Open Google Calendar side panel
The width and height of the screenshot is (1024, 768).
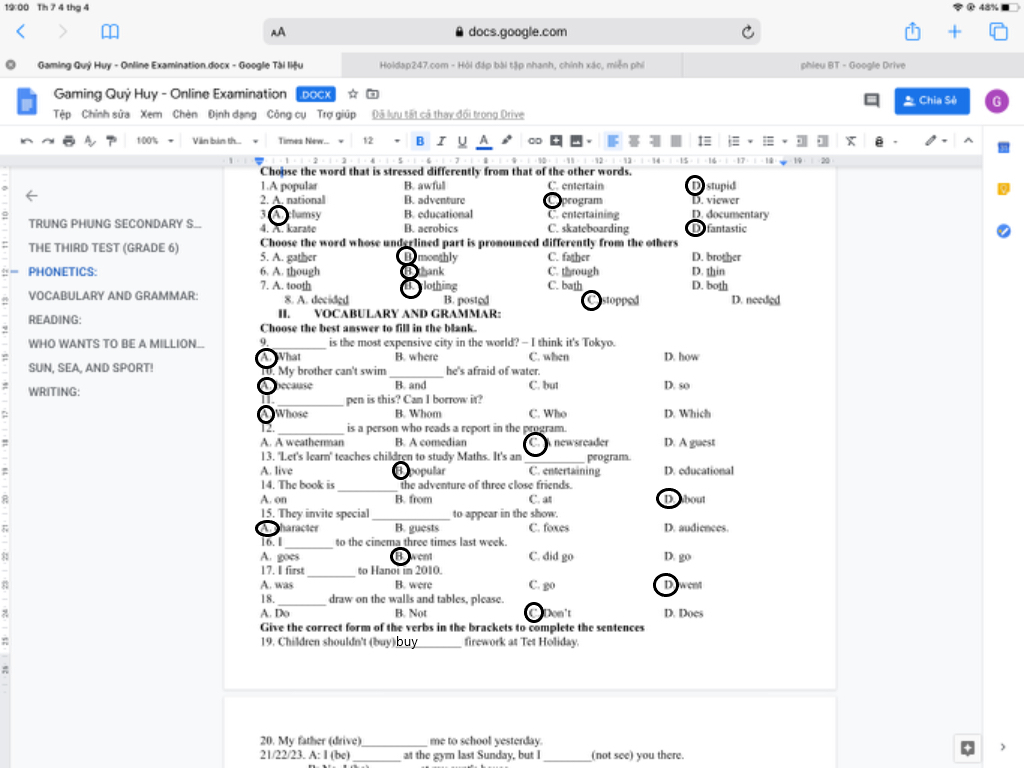pyautogui.click(x=1004, y=148)
